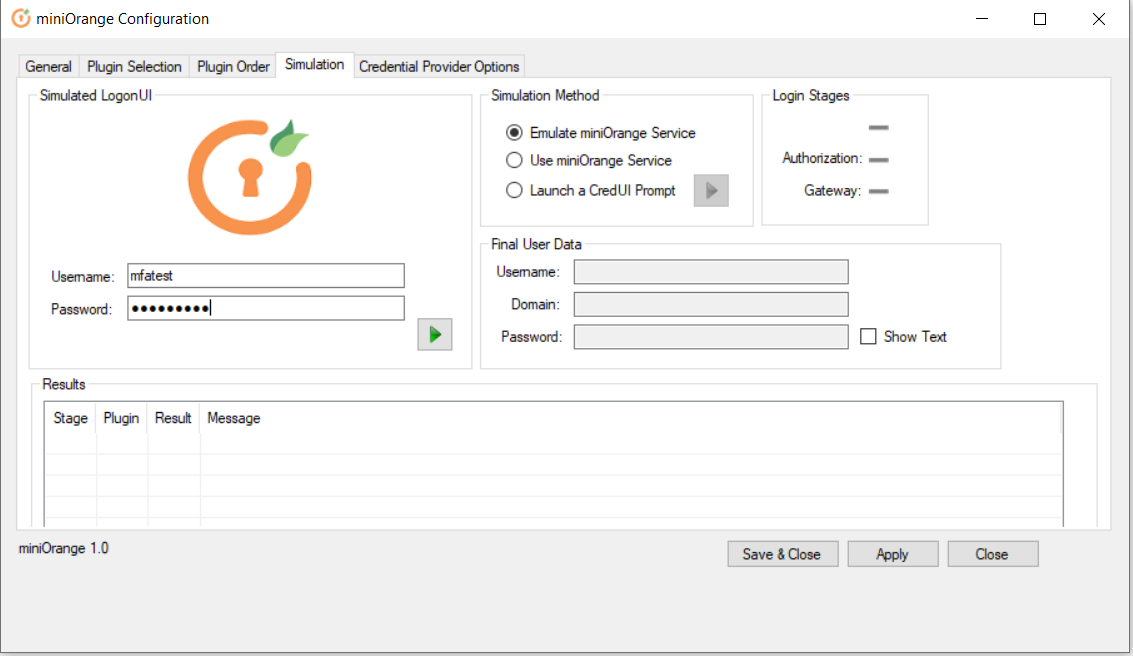Click the Plugin column header in Results
The image size is (1133, 656).
point(121,418)
